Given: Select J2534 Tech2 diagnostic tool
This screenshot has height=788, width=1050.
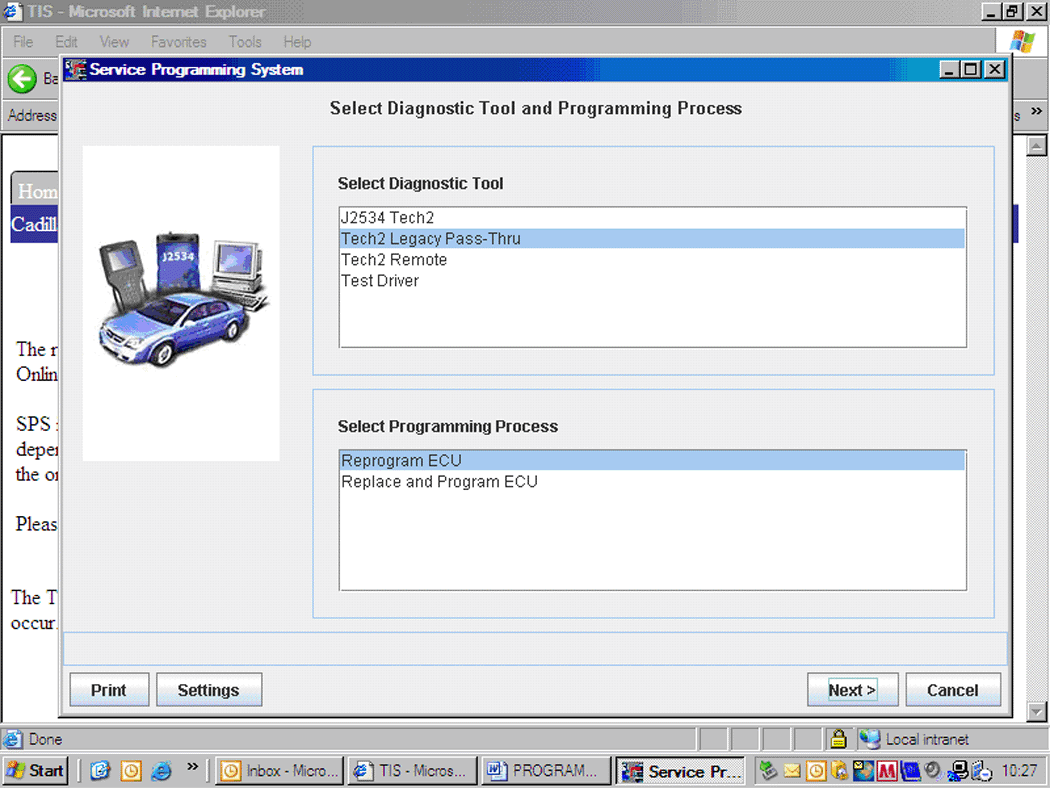Looking at the screenshot, I should (388, 218).
